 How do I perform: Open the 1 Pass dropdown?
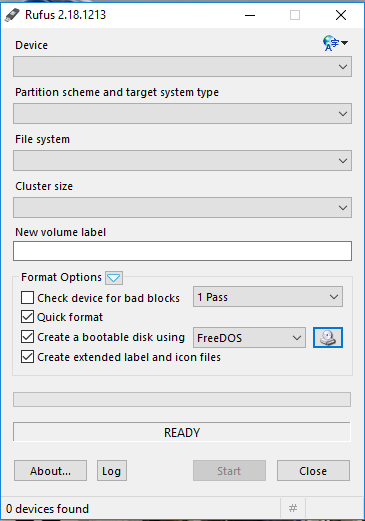[268, 297]
